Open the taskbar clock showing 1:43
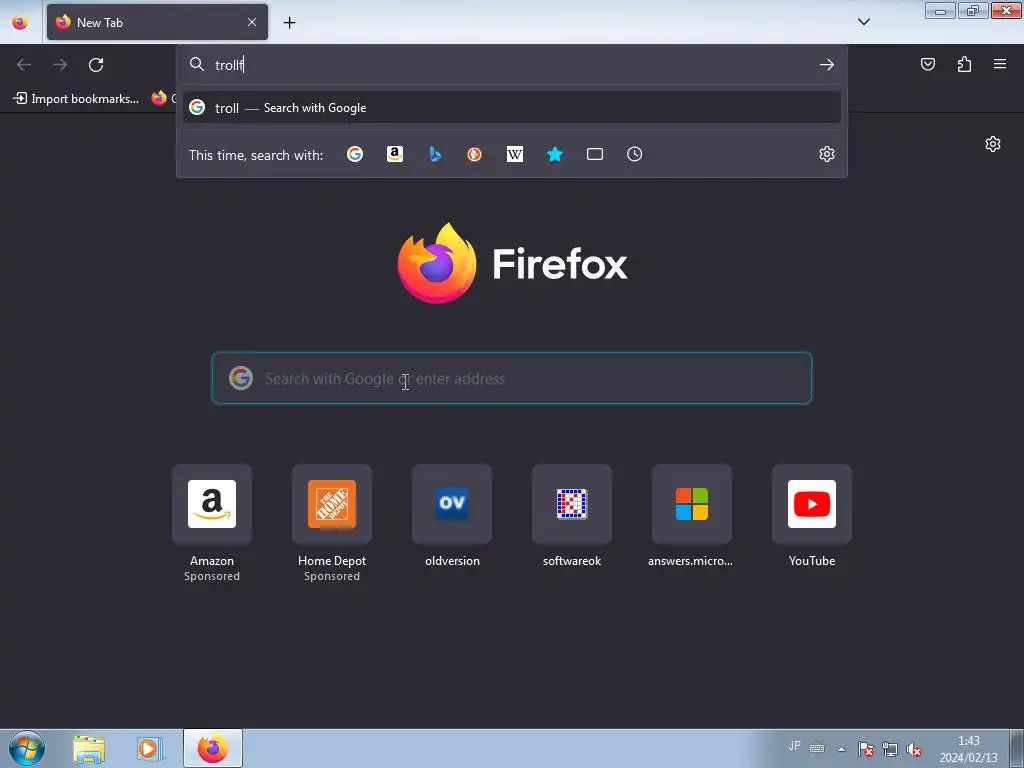This screenshot has width=1024, height=768. coord(968,749)
